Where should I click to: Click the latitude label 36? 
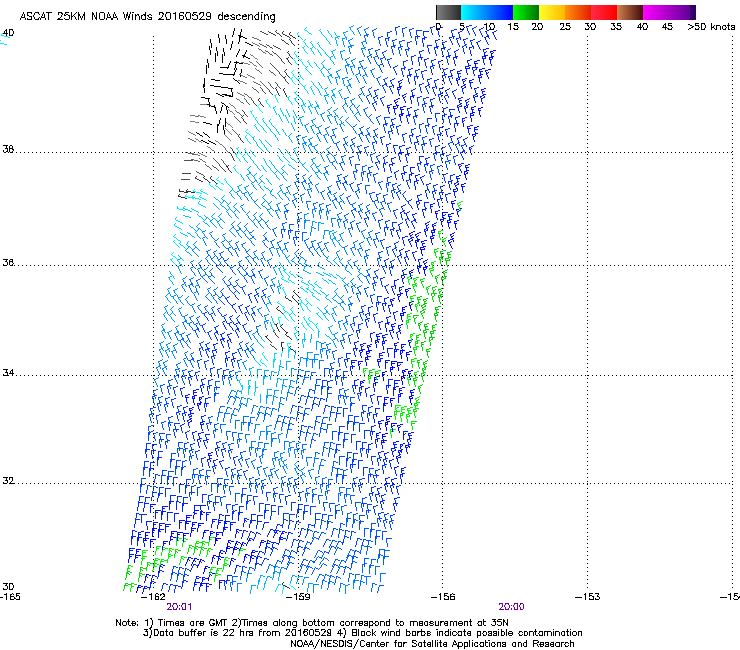8,262
